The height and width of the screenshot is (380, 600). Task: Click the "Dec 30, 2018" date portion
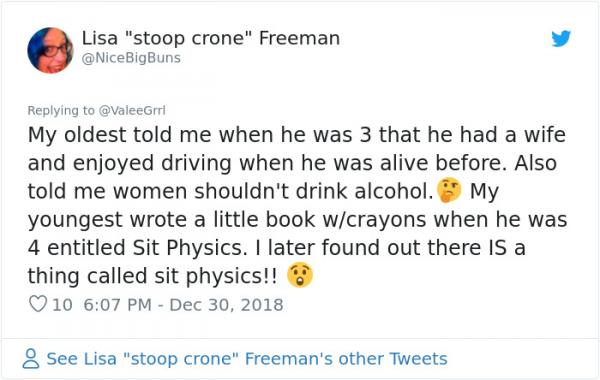[226, 305]
